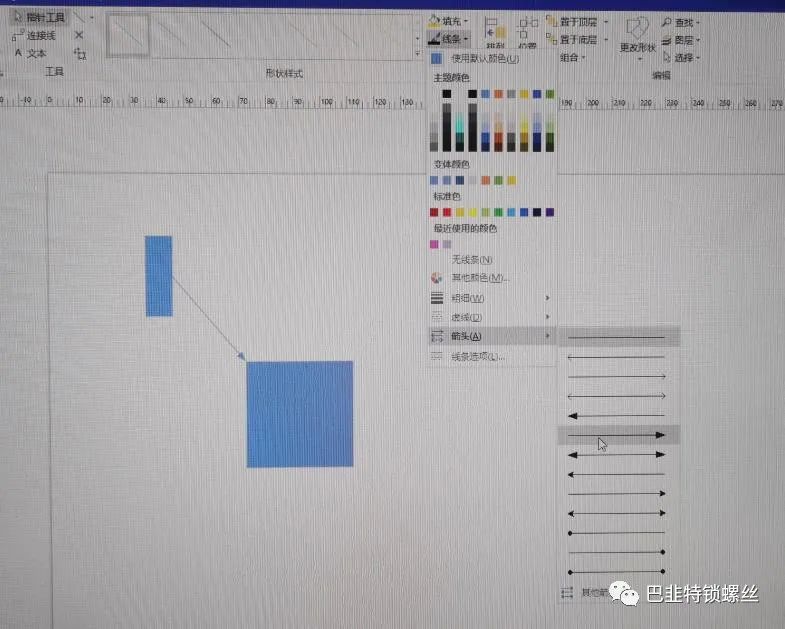Viewport: 785px width, 629px height.
Task: Open 线条选项(L)... line options
Action: click(x=492, y=357)
